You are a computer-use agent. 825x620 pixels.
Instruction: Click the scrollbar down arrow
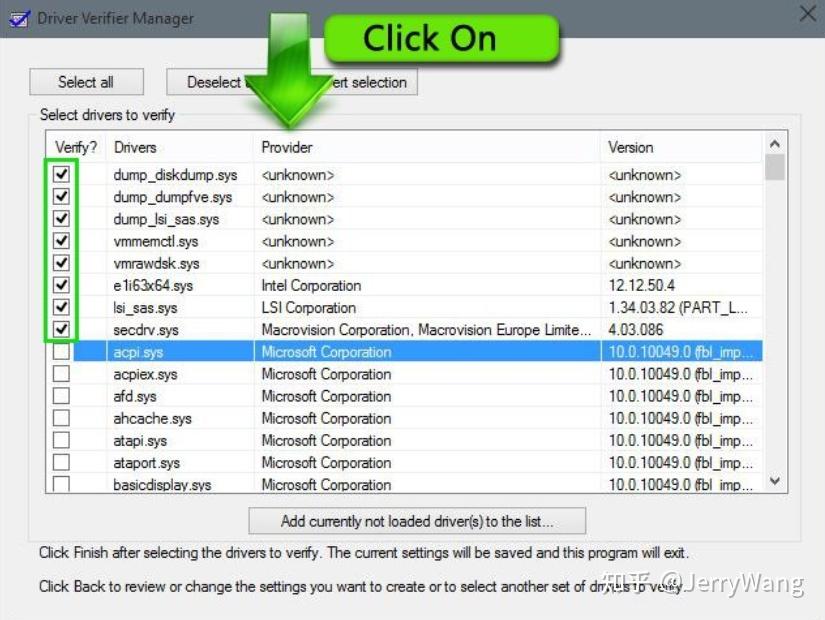point(775,481)
